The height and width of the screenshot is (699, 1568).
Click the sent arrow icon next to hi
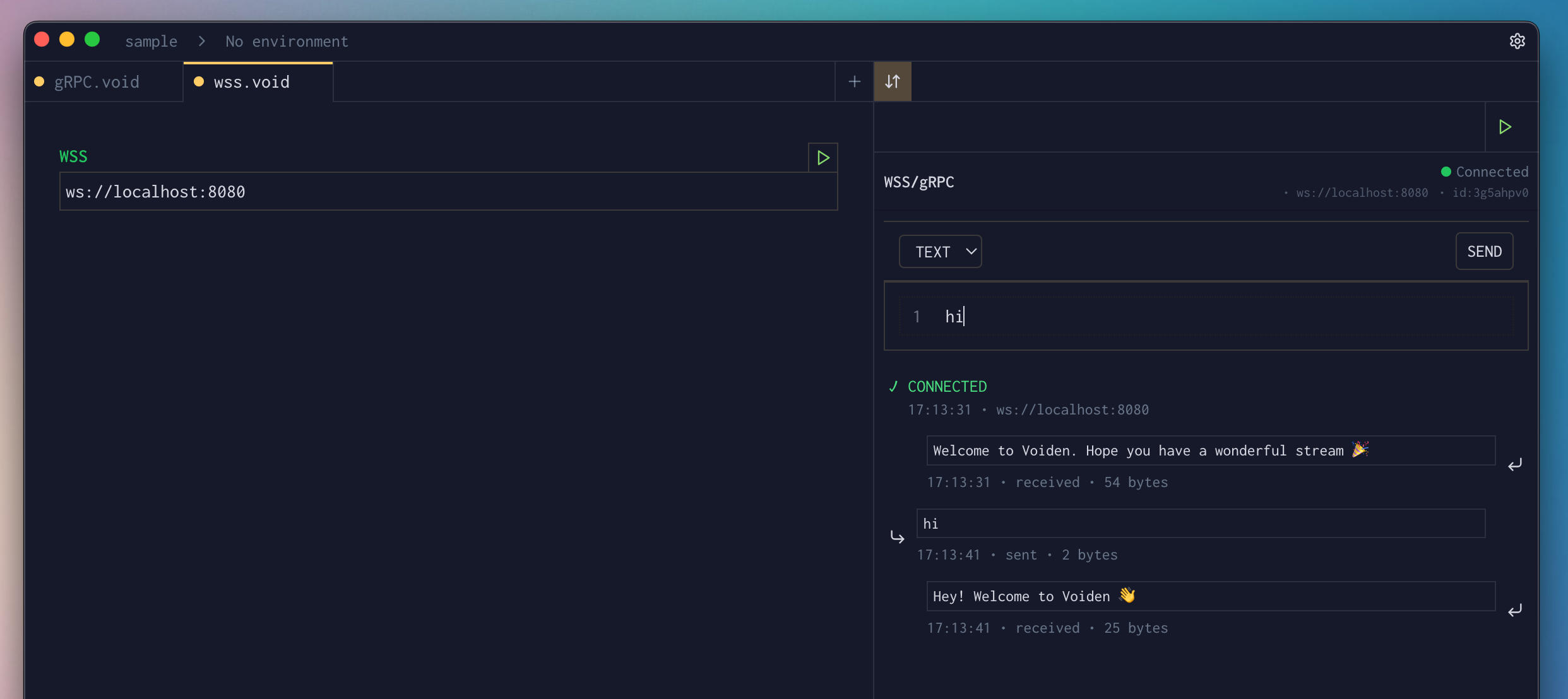pos(896,538)
